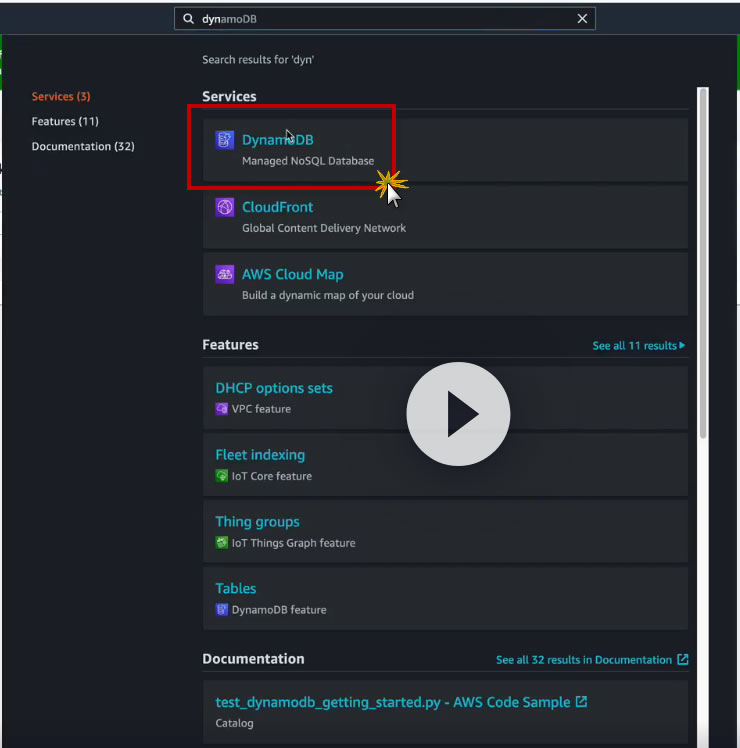The image size is (740, 748).
Task: Click the DynamoDB feature icon under Tables
Action: [x=221, y=609]
